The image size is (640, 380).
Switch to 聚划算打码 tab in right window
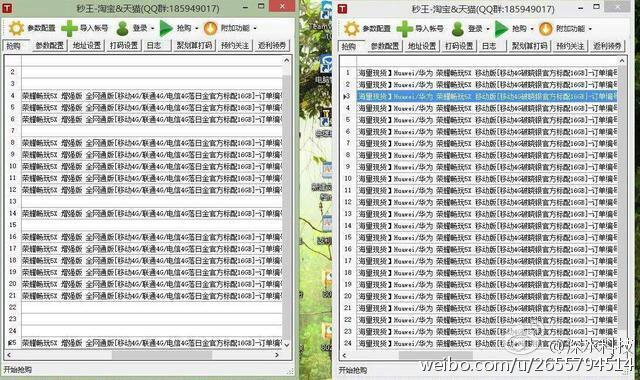(x=529, y=46)
